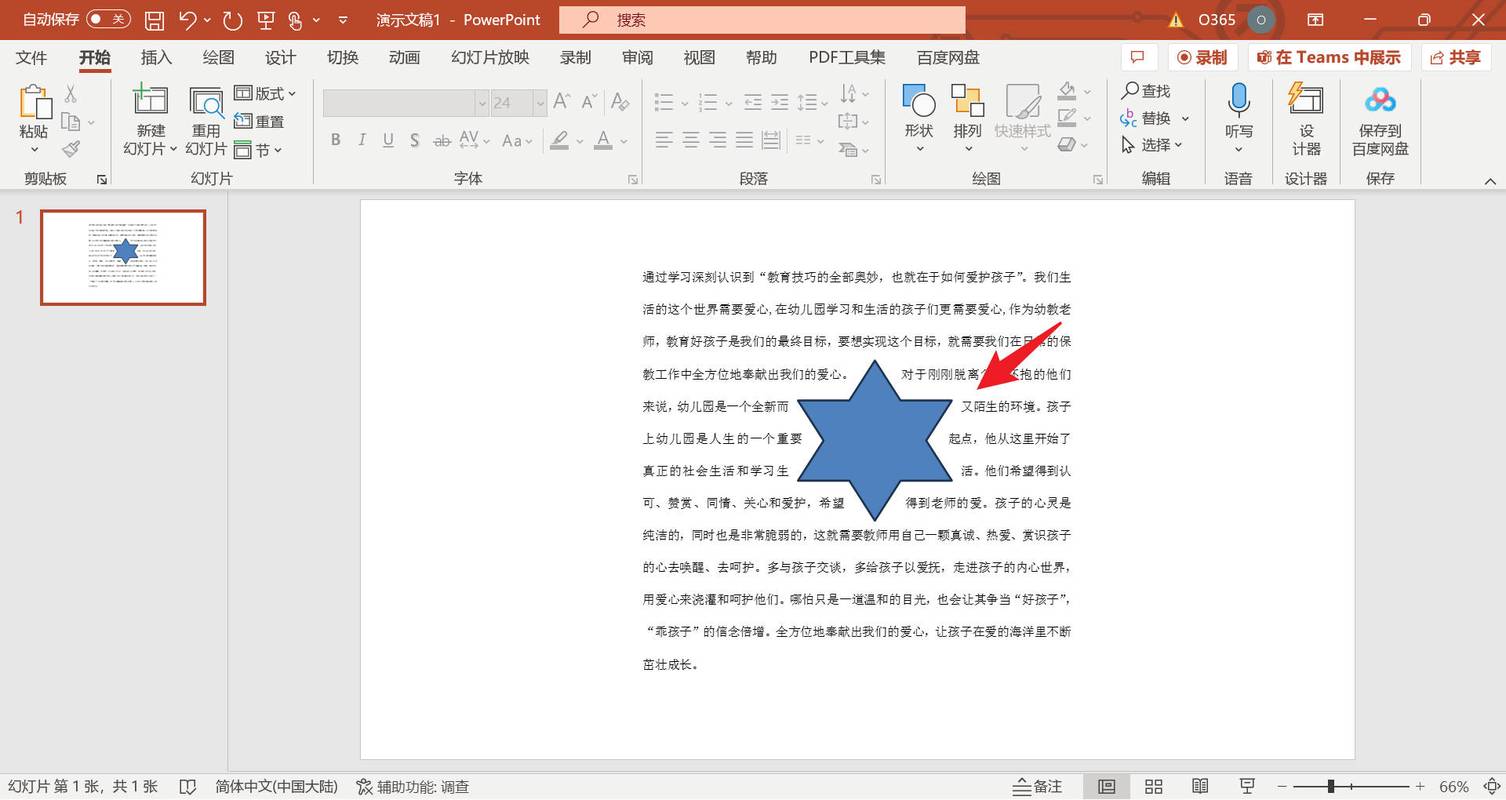Switch to the Design tab
This screenshot has height=800, width=1506.
(280, 57)
